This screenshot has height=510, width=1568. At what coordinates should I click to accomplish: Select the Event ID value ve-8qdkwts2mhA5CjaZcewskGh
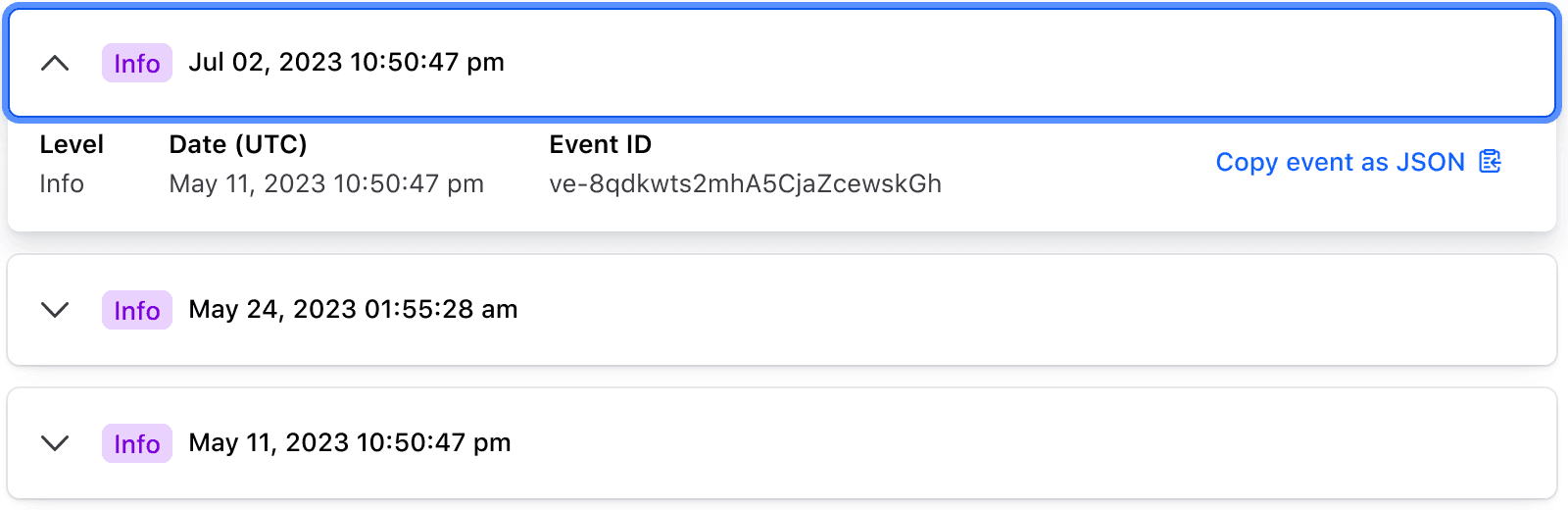coord(745,183)
